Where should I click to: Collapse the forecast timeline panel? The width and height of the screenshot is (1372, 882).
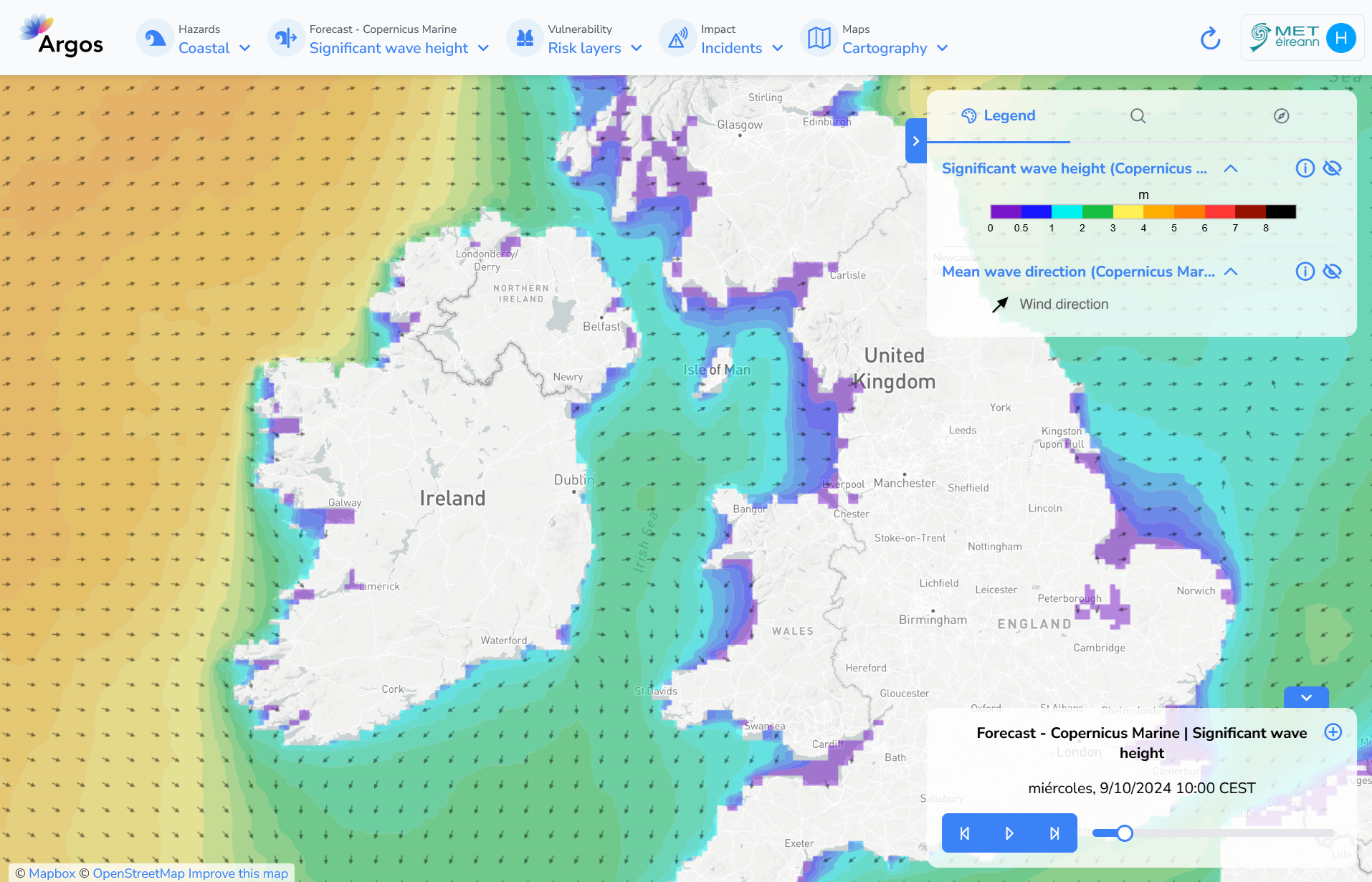pos(1306,697)
